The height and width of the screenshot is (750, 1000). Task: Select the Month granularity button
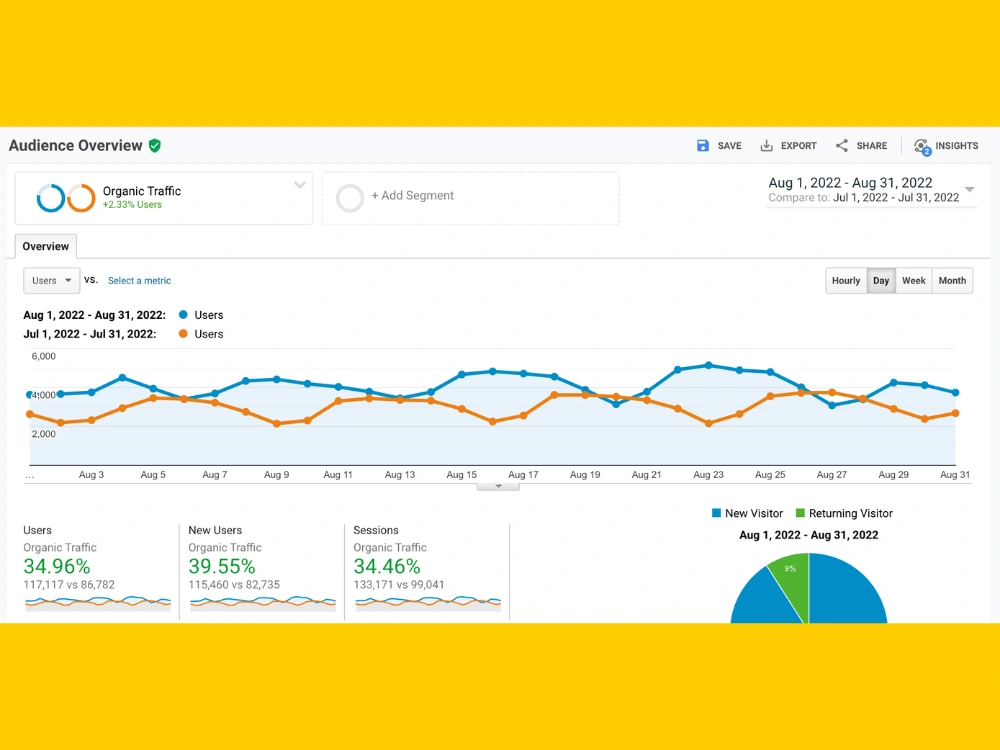(x=952, y=281)
